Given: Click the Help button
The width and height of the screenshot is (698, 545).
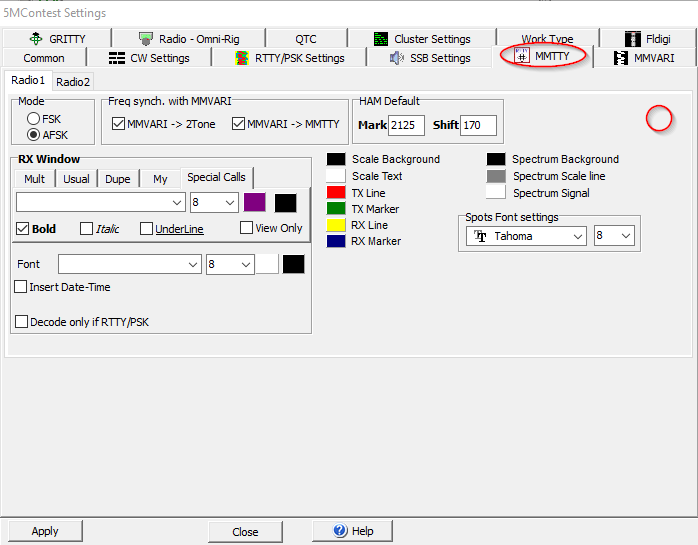Looking at the screenshot, I should 352,531.
